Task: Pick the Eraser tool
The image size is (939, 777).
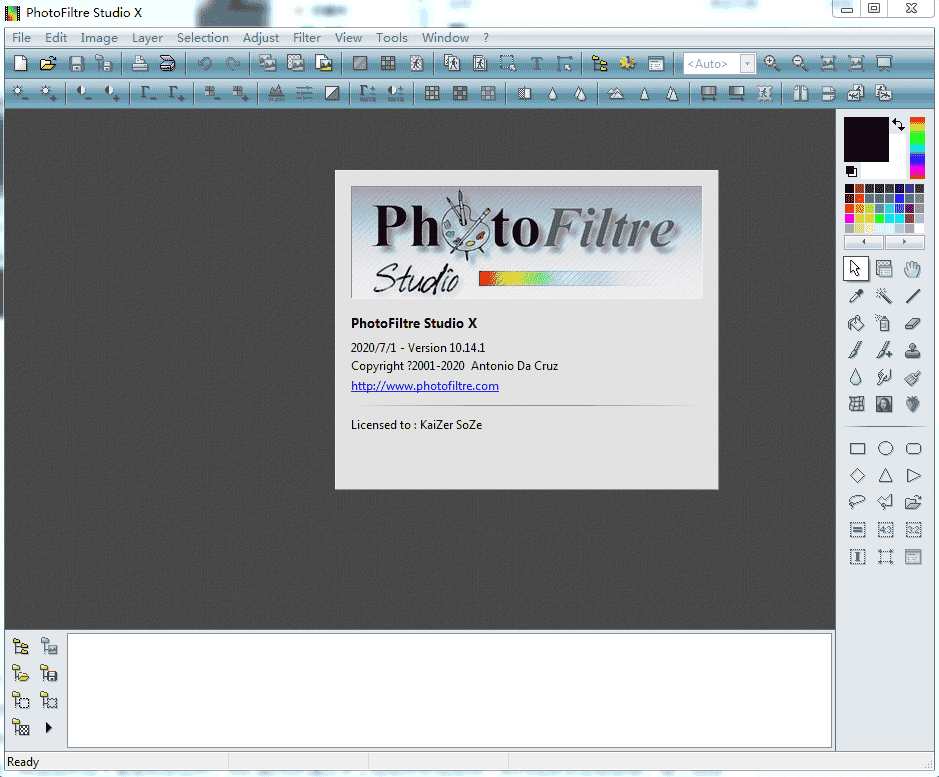Action: point(912,323)
